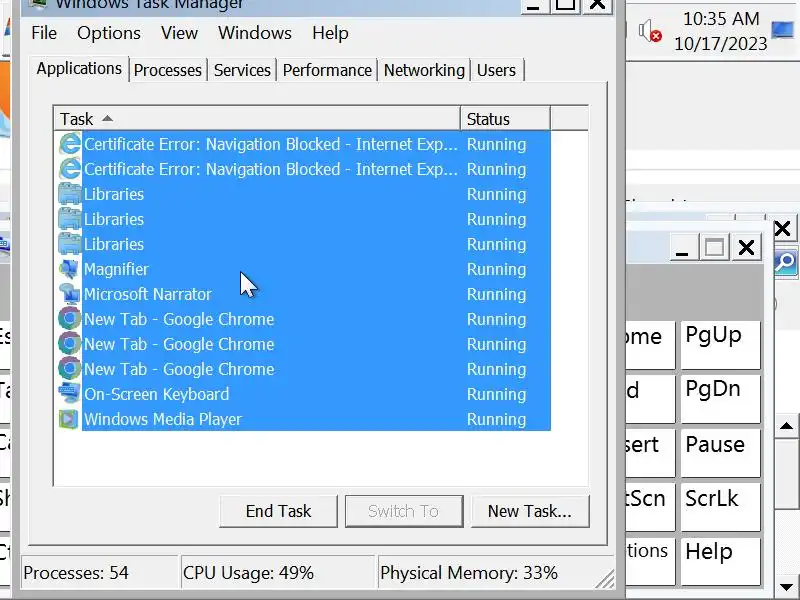Click the On-Screen Keyboard task icon
800x600 pixels.
[x=70, y=394]
